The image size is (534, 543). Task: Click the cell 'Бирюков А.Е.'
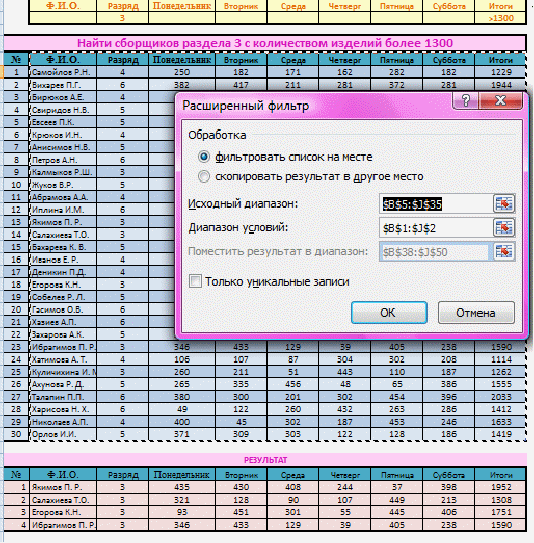[x=63, y=97]
